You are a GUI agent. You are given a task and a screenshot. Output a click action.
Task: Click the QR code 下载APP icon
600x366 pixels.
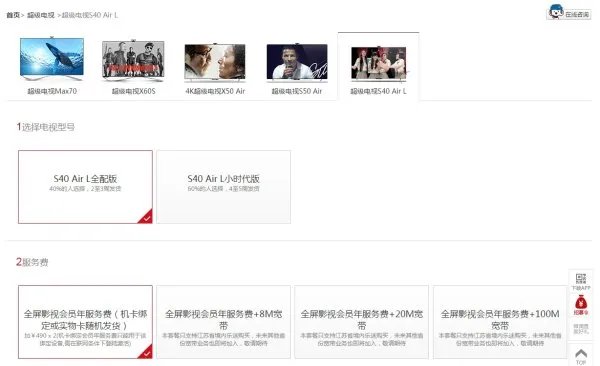[581, 281]
